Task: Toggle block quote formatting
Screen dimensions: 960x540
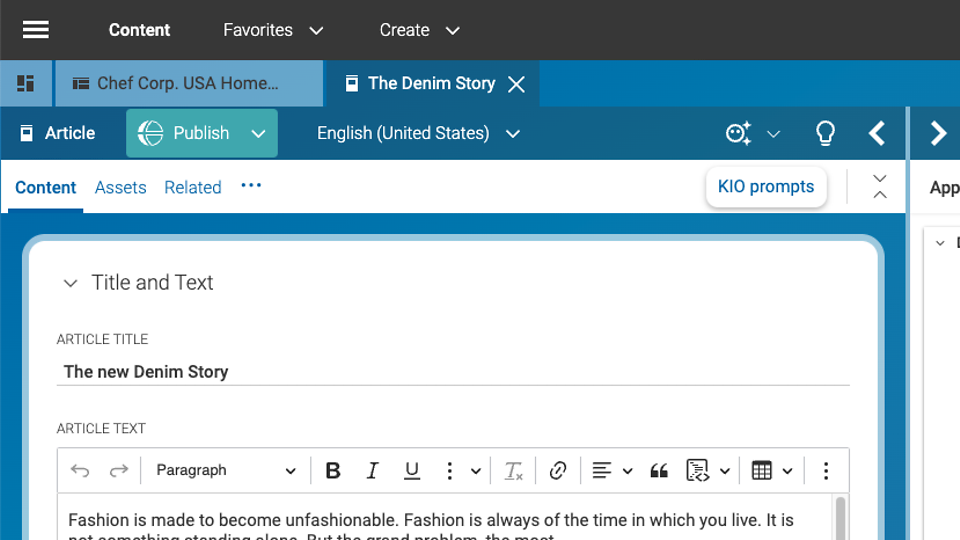Action: pos(659,470)
